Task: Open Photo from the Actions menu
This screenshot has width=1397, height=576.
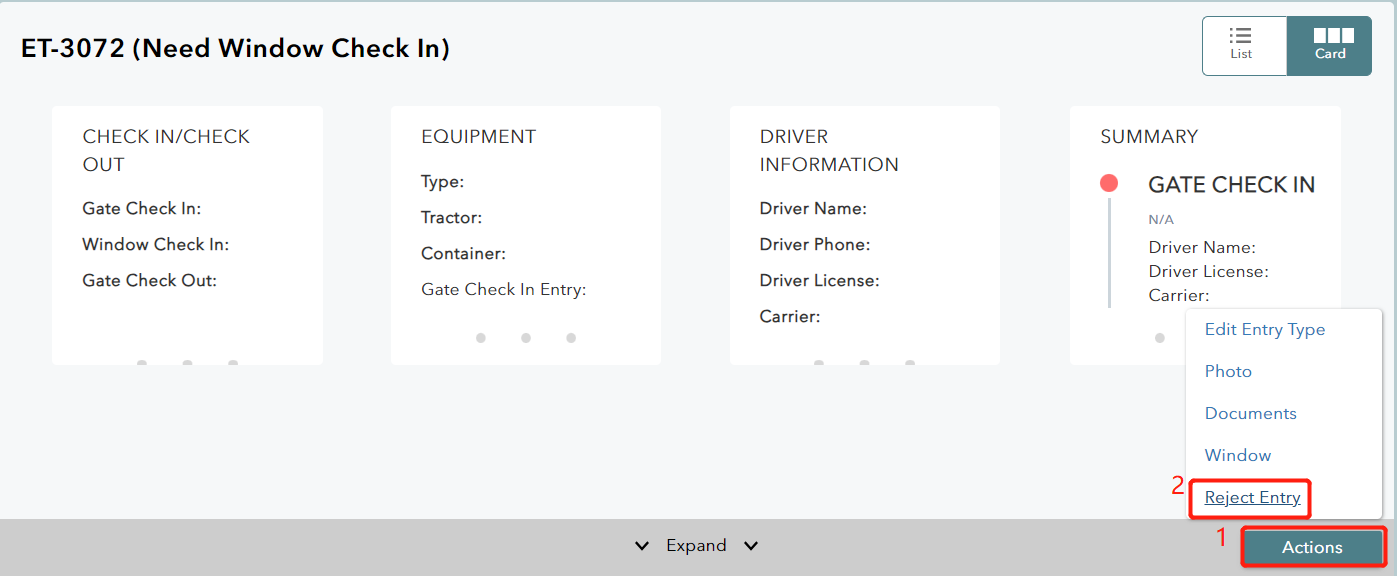Action: coord(1228,372)
